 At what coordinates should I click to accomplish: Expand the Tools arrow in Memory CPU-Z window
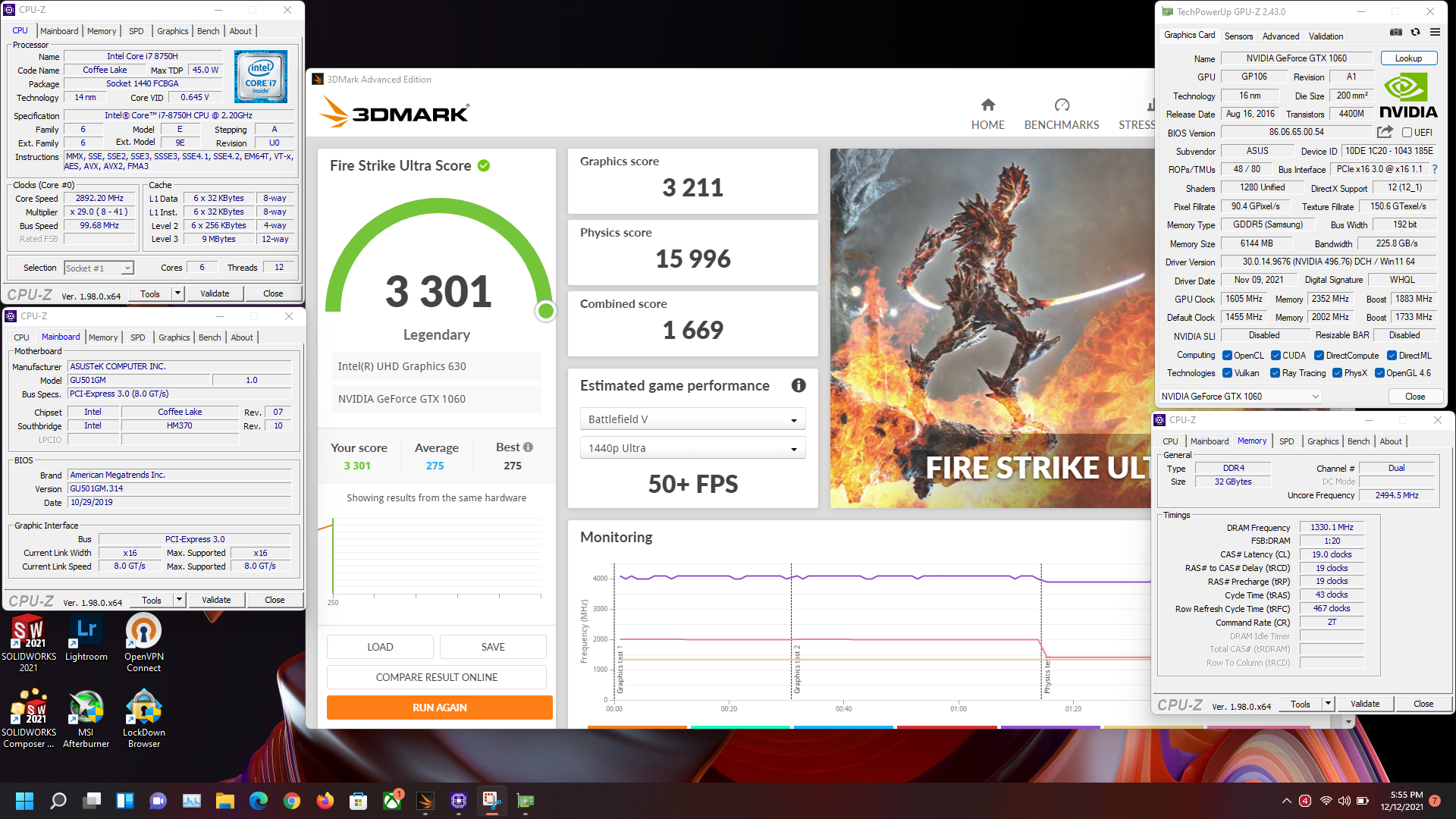[x=1328, y=704]
